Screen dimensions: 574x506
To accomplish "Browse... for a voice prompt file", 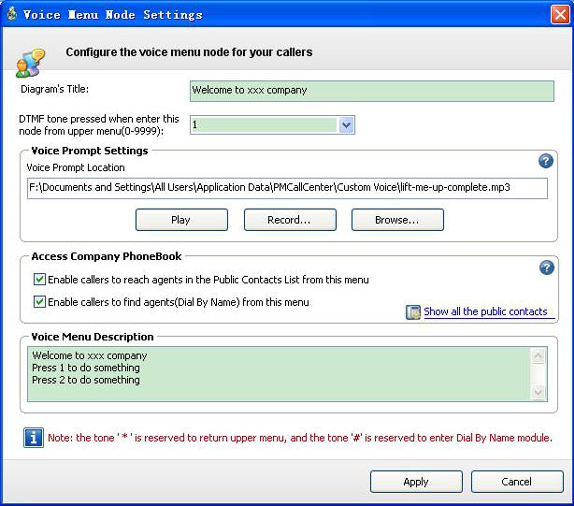I will click(x=398, y=220).
